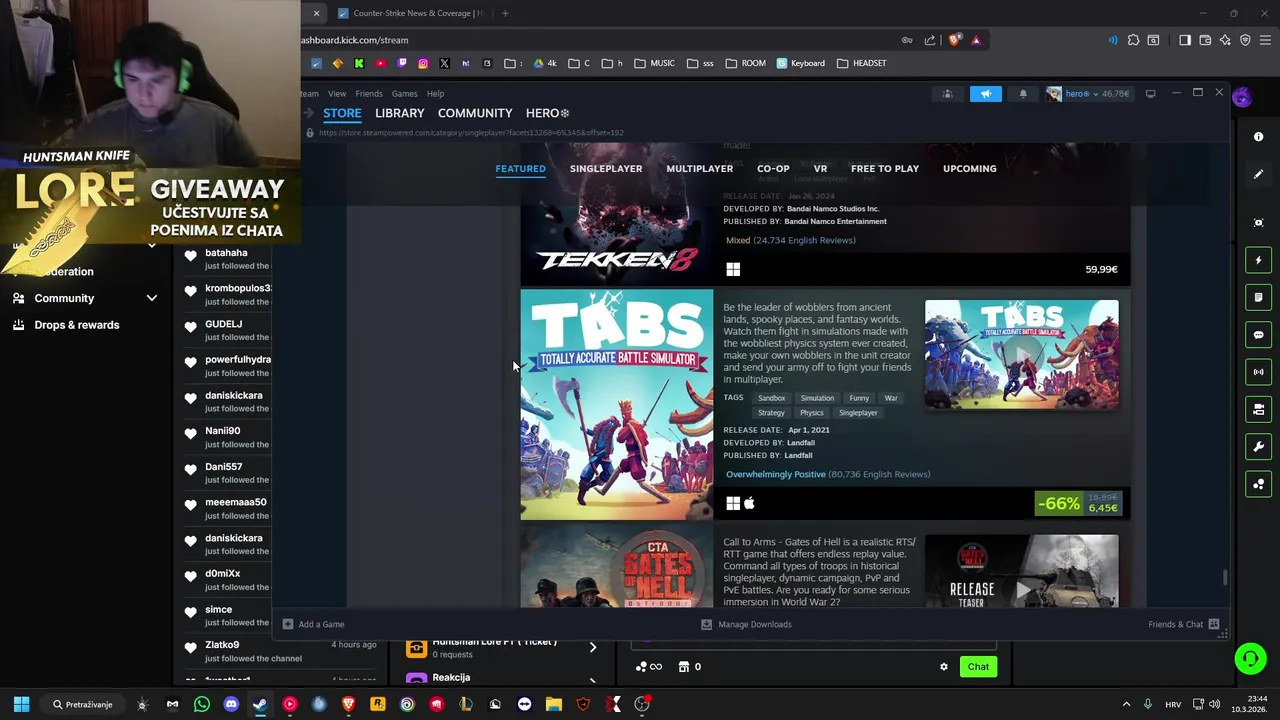The image size is (1280, 720).
Task: Open Steam announcements megaphone icon
Action: 985,93
